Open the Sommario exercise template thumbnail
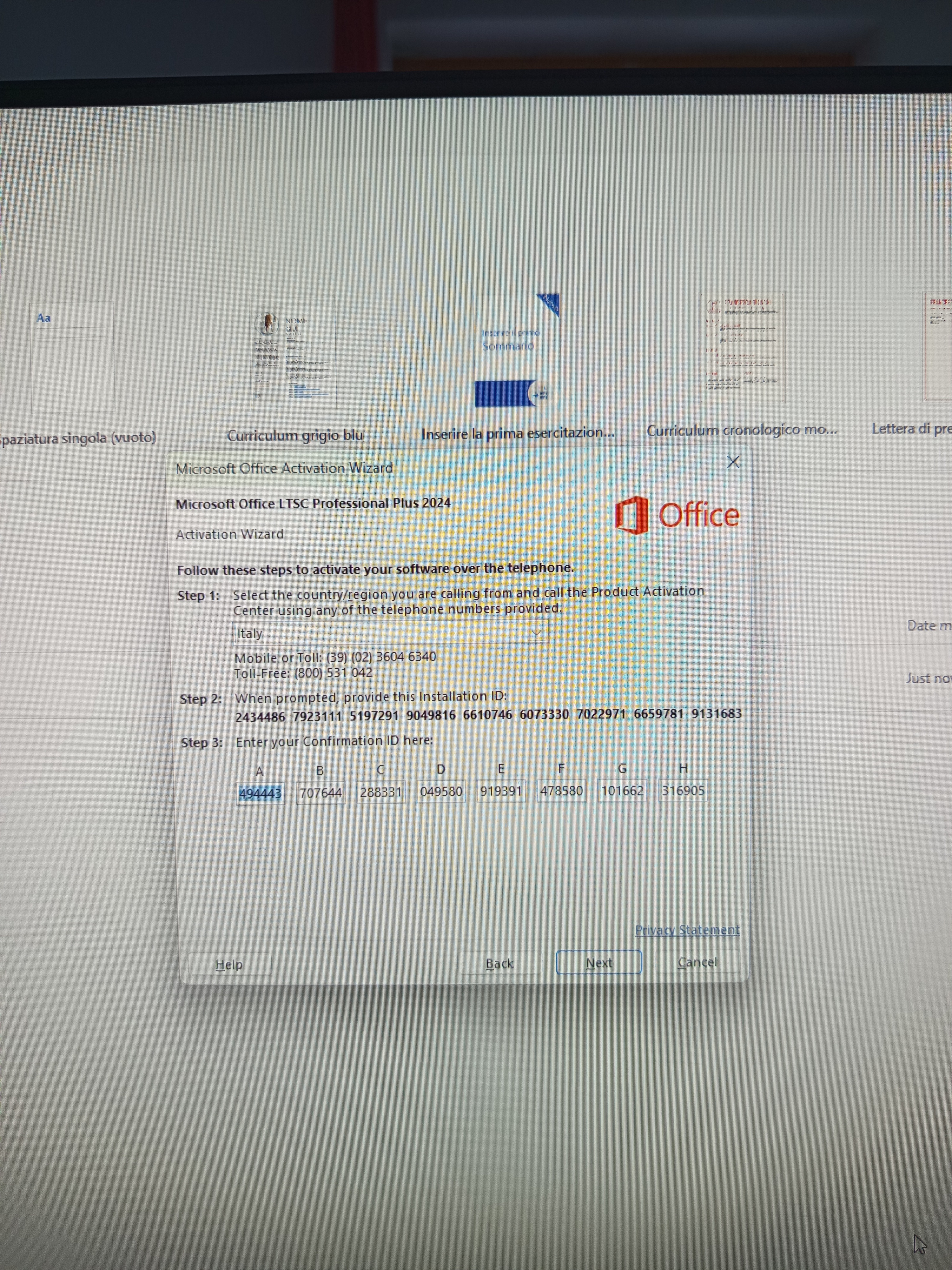Image resolution: width=952 pixels, height=1270 pixels. pos(516,350)
